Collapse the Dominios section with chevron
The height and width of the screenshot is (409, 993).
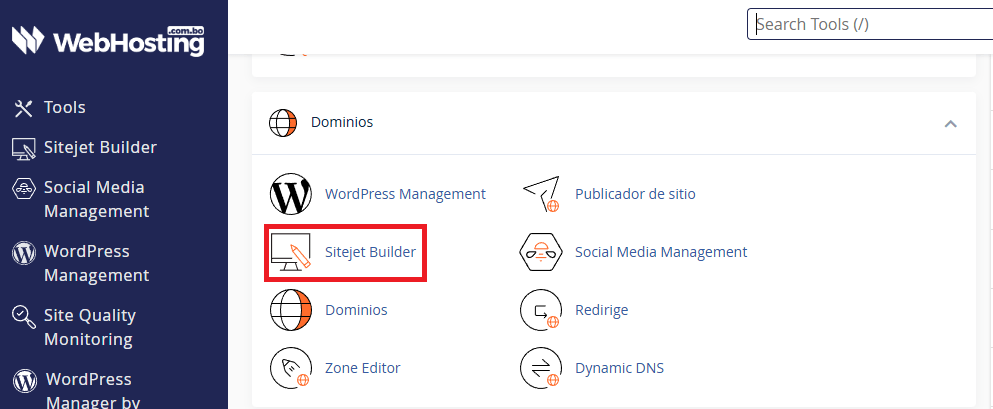coord(950,123)
